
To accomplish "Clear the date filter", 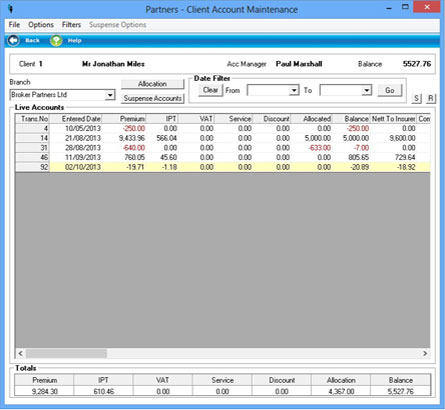I will coord(210,90).
